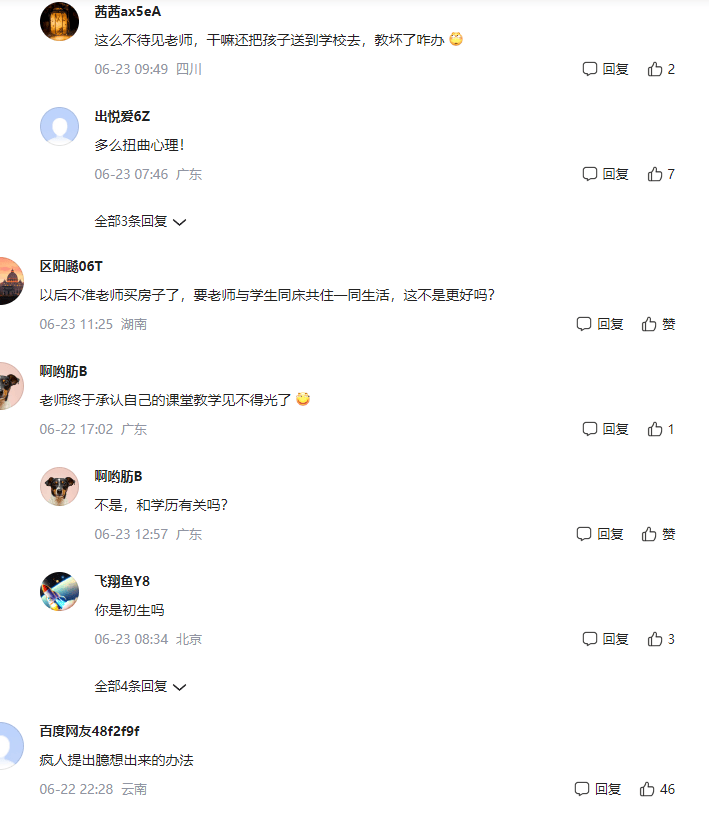709x816 pixels.
Task: Reply to 百度网友48f2f9f's comment
Action: pos(598,789)
